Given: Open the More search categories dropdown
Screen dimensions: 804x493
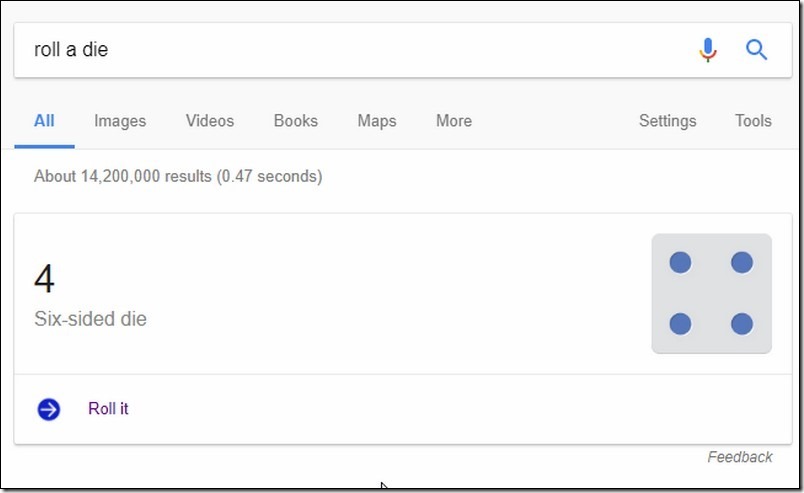Looking at the screenshot, I should coord(454,121).
